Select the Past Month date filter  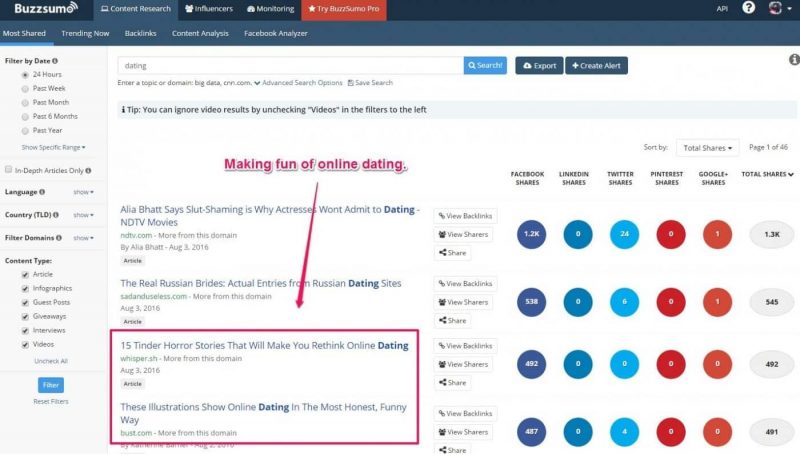25,103
